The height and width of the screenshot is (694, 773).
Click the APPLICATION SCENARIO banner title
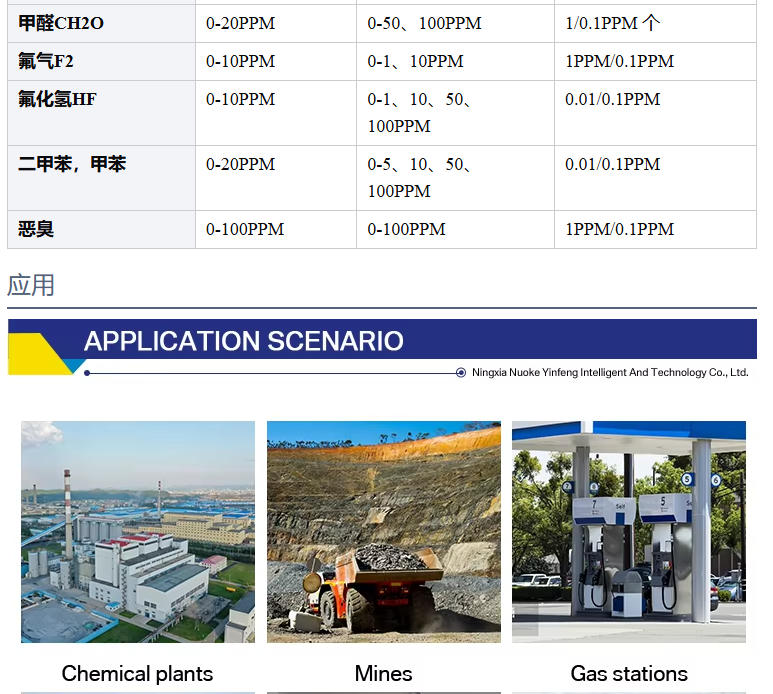243,341
